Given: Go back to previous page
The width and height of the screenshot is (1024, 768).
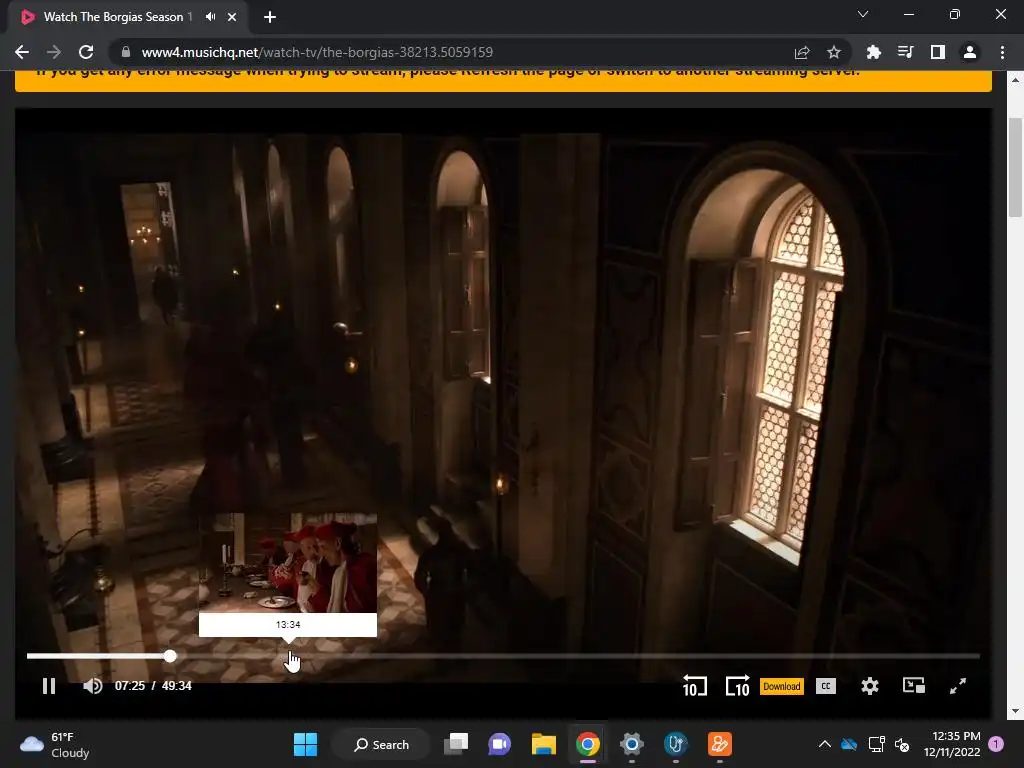Looking at the screenshot, I should 22,52.
